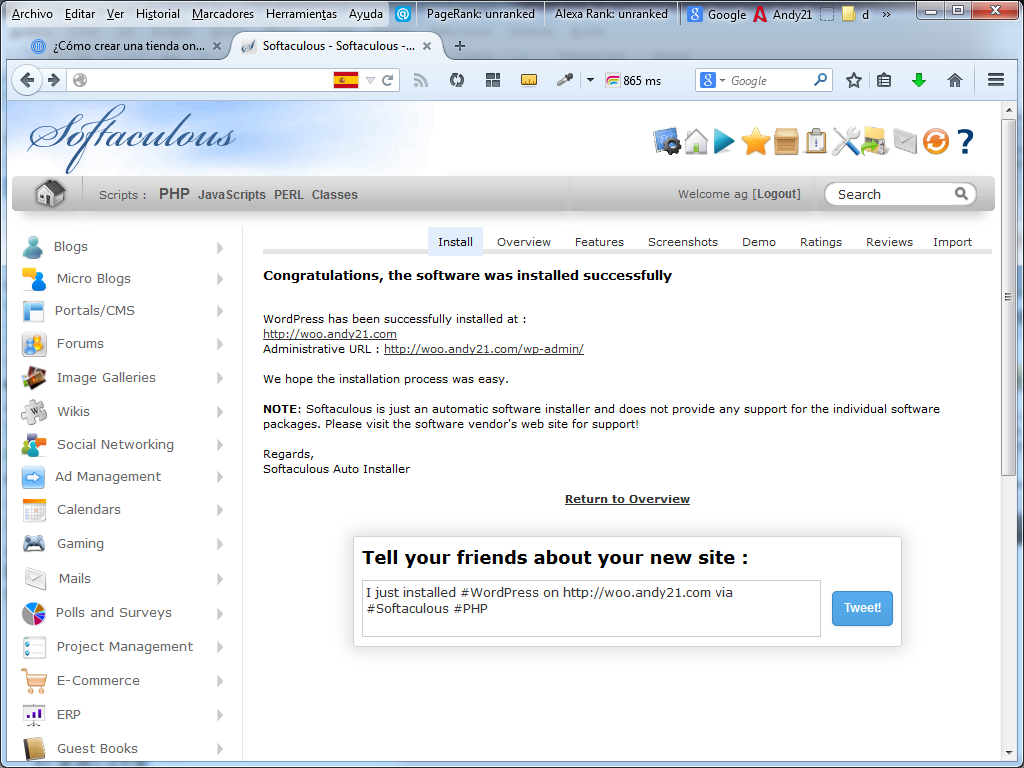Select the eyedropper color picker icon
This screenshot has width=1024, height=768.
pos(564,80)
